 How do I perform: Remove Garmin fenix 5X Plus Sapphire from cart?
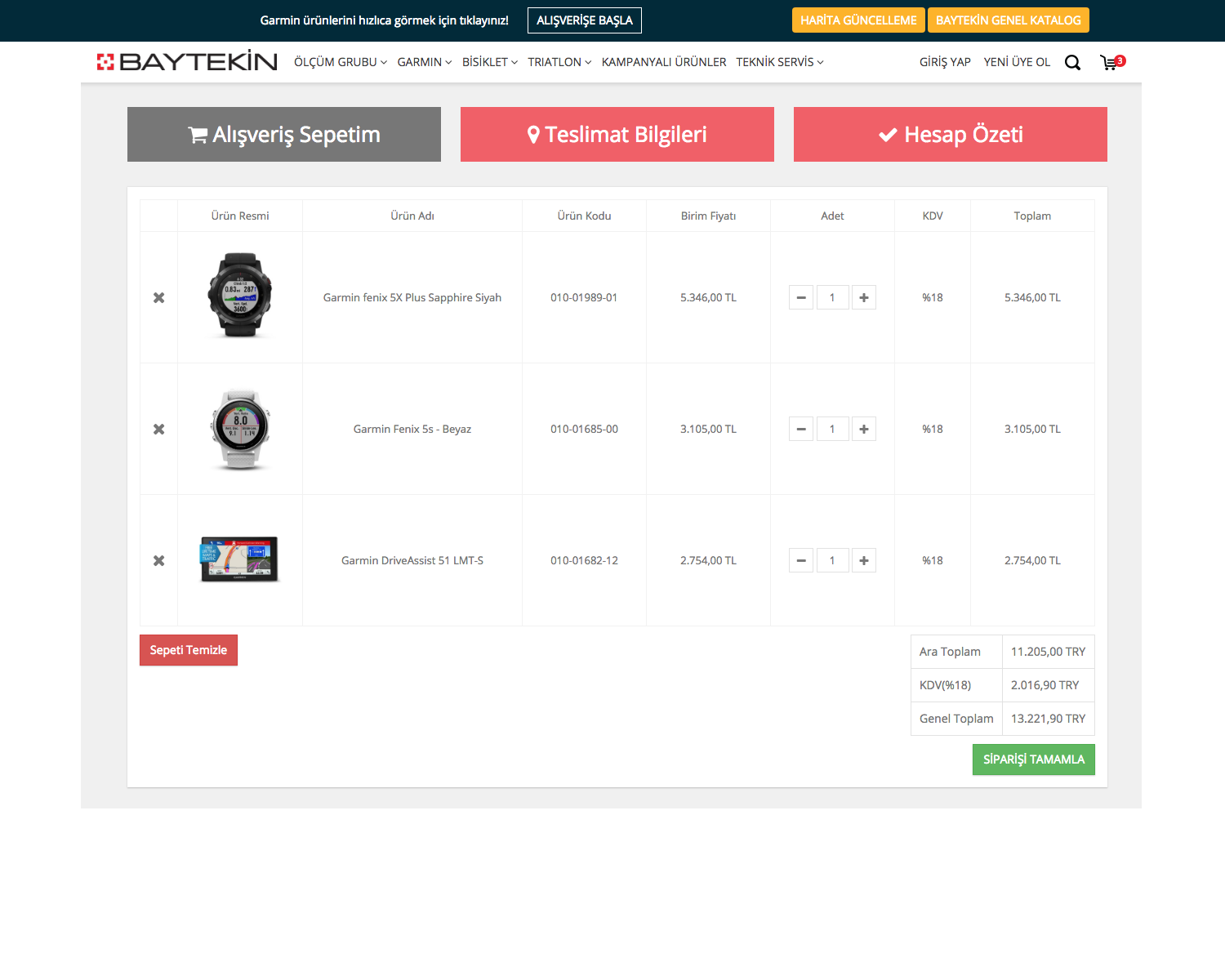pyautogui.click(x=159, y=298)
